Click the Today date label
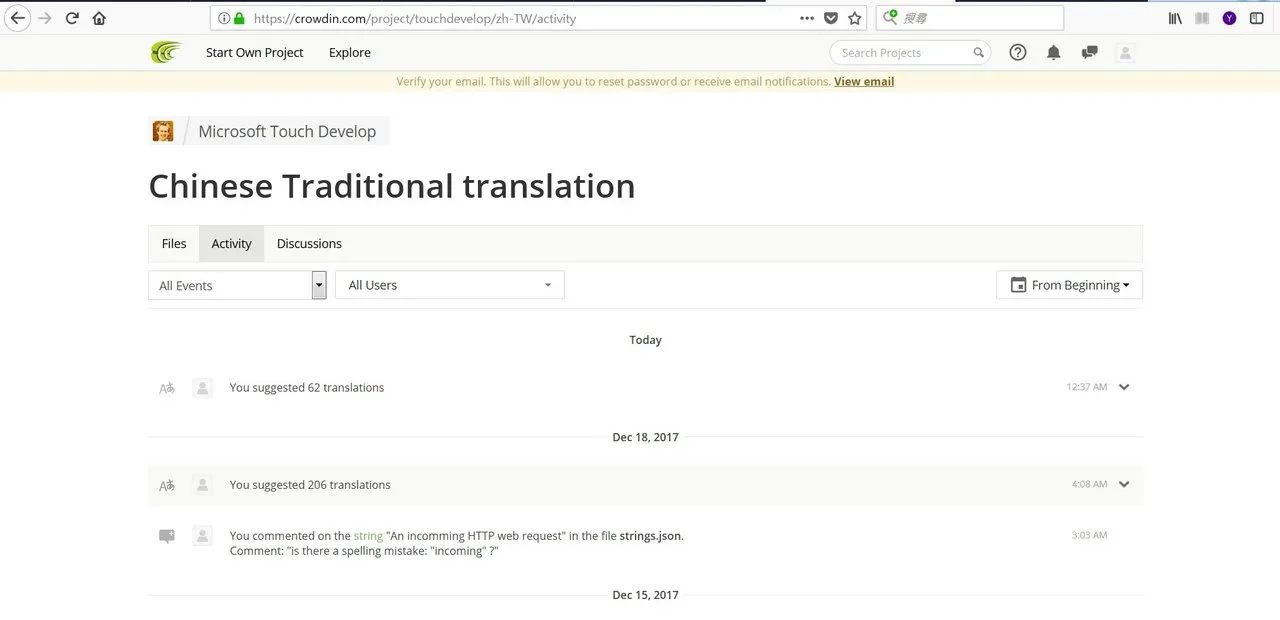This screenshot has height=620, width=1280. [x=645, y=340]
